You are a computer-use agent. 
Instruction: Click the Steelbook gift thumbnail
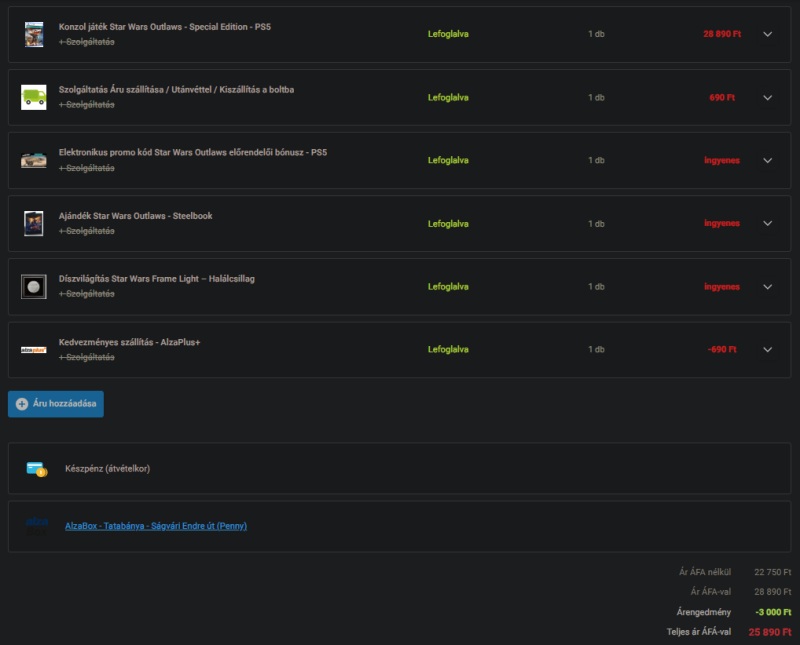pyautogui.click(x=34, y=224)
